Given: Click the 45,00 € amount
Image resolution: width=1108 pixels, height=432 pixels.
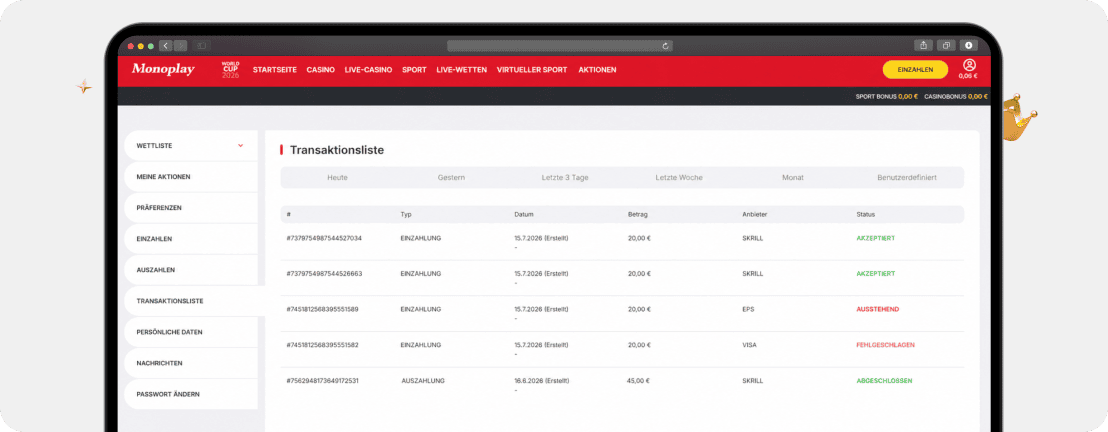Looking at the screenshot, I should (x=638, y=380).
